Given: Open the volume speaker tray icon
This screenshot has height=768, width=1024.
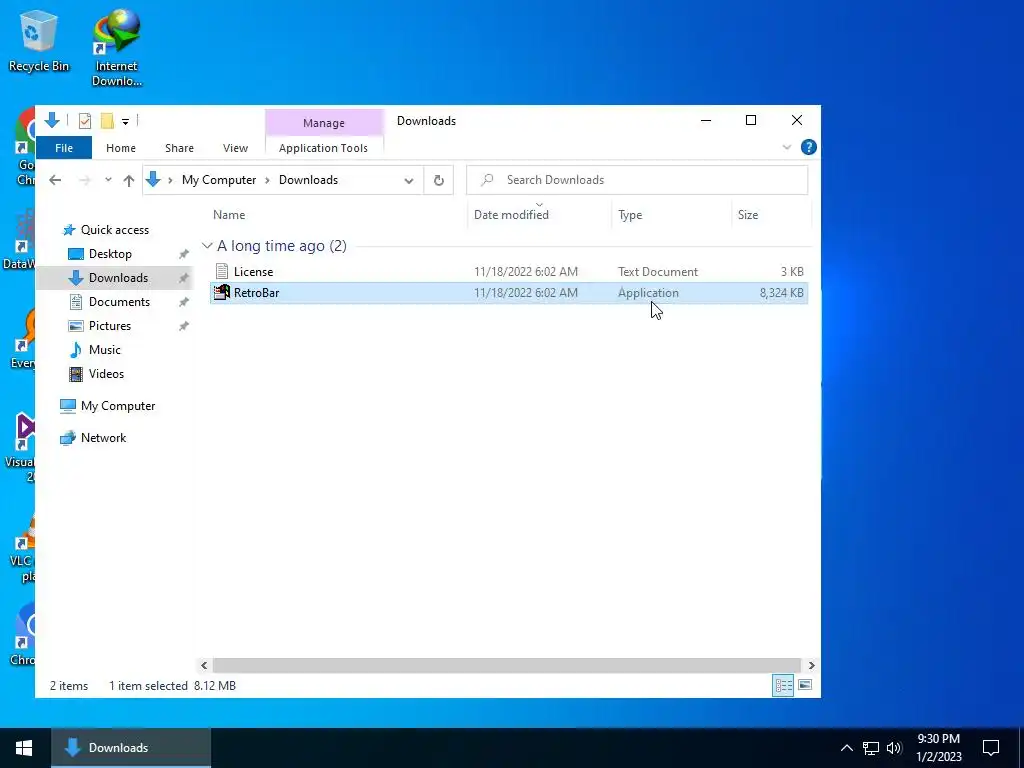Looking at the screenshot, I should [894, 748].
